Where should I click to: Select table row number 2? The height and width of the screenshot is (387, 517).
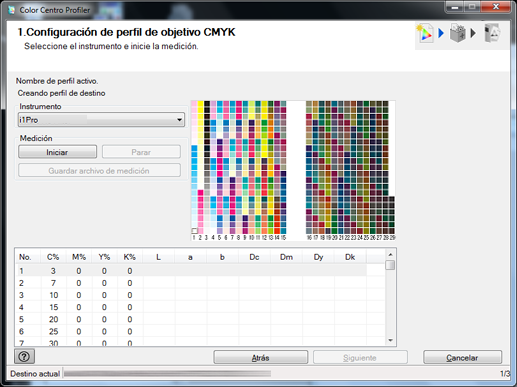click(x=191, y=283)
